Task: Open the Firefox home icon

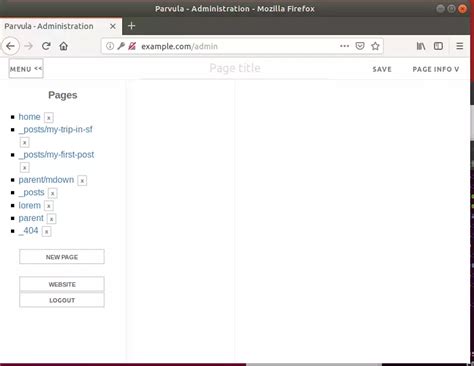Action: point(64,46)
